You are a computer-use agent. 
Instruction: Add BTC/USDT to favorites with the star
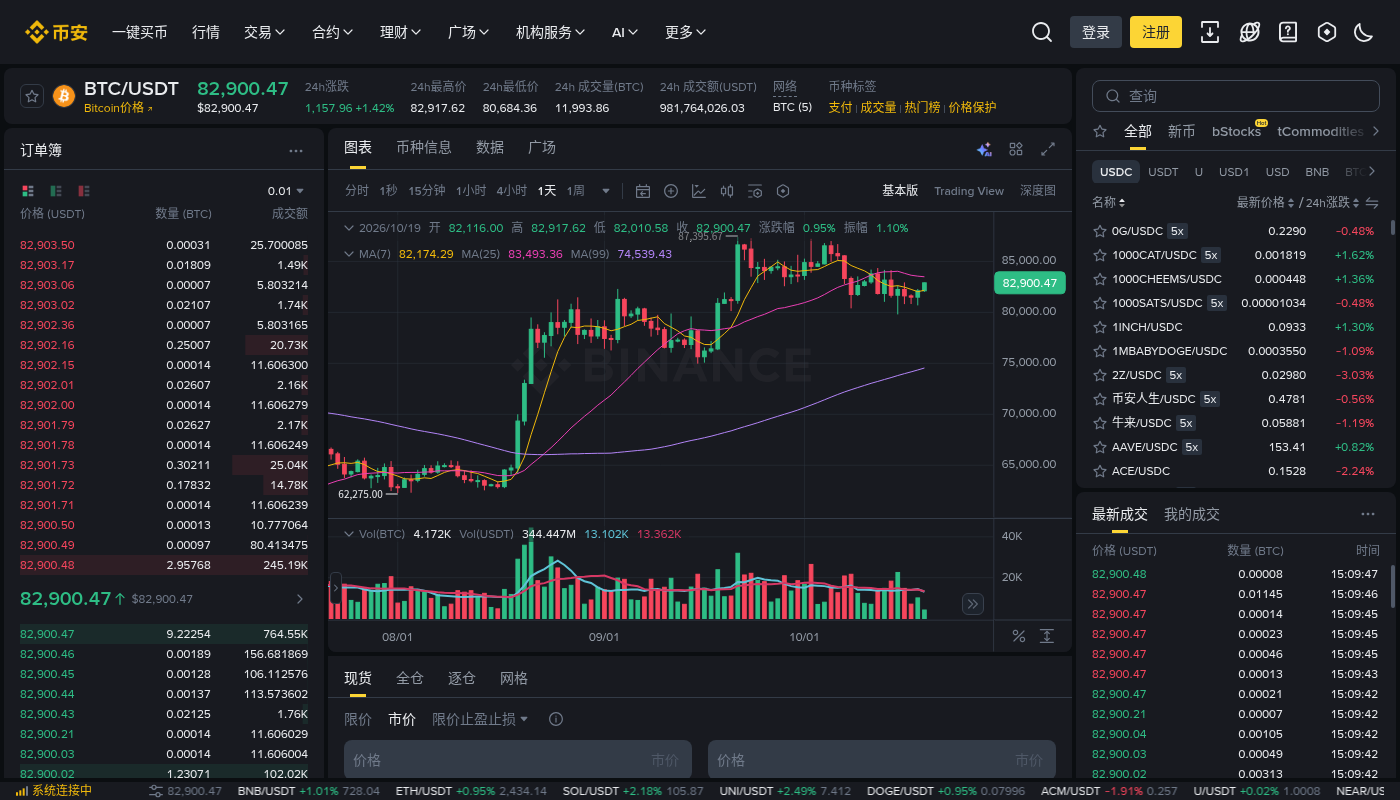(32, 96)
